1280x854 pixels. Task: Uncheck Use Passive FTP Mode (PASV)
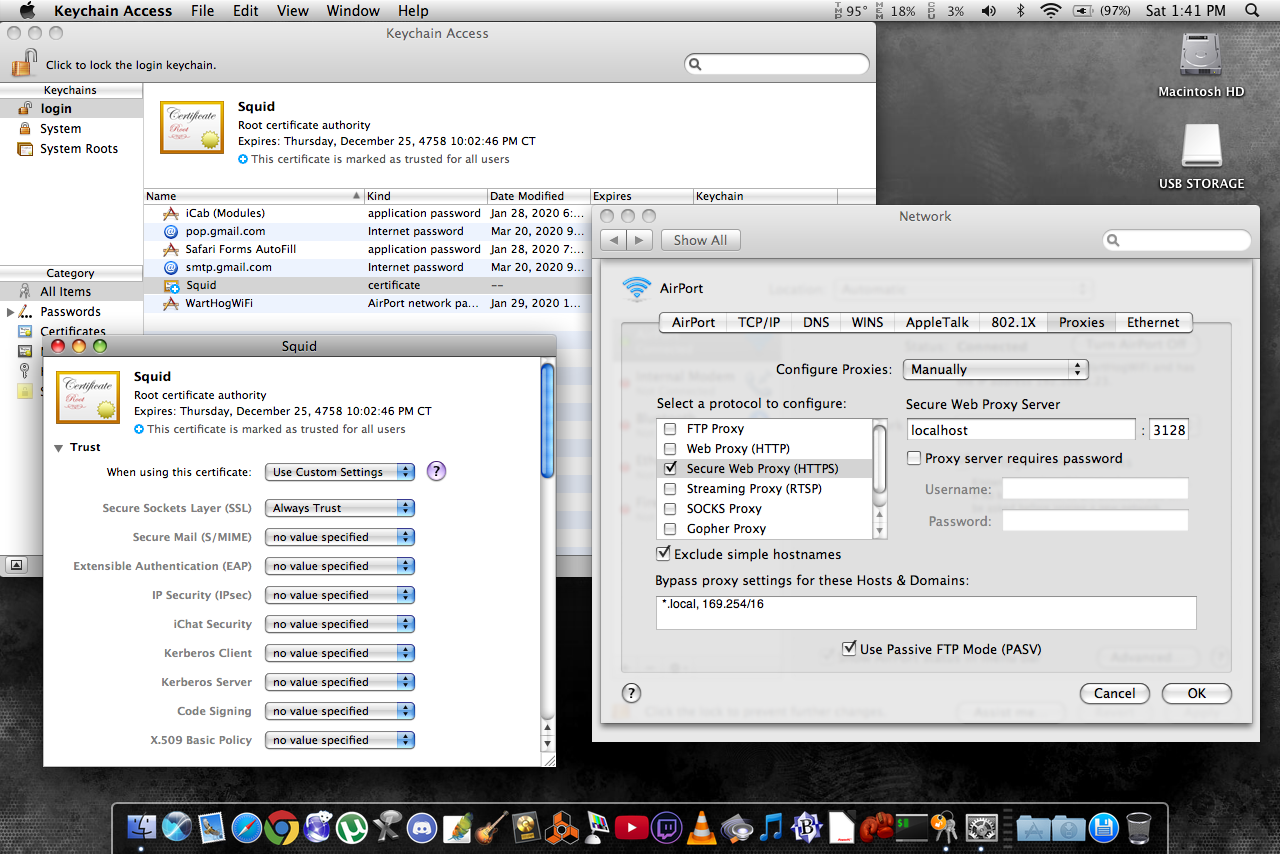pos(850,649)
